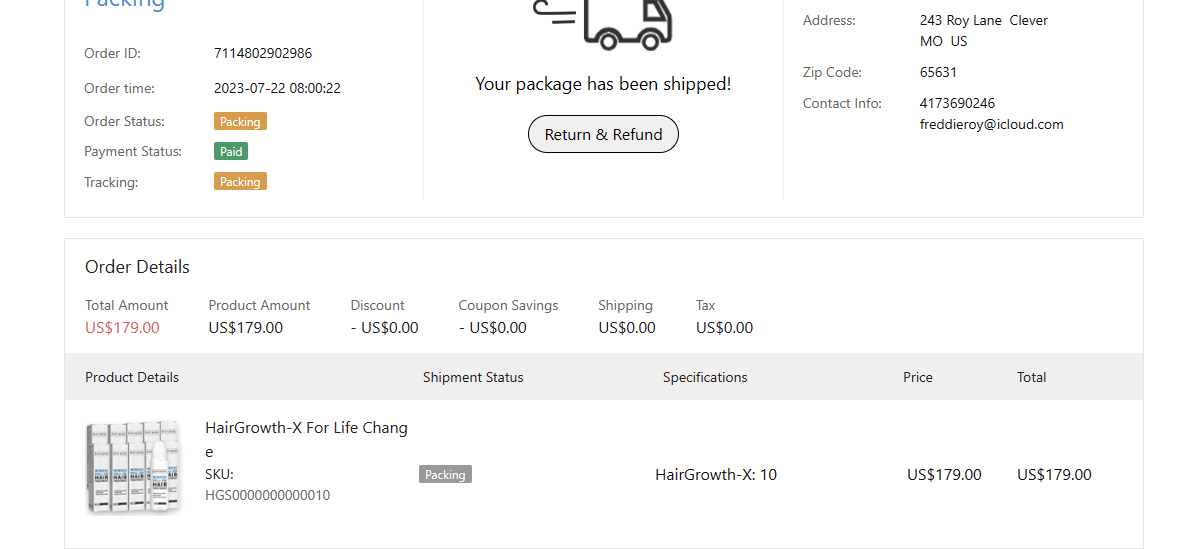Viewport: 1198px width, 549px height.
Task: Click the Product Details column header
Action: (132, 377)
